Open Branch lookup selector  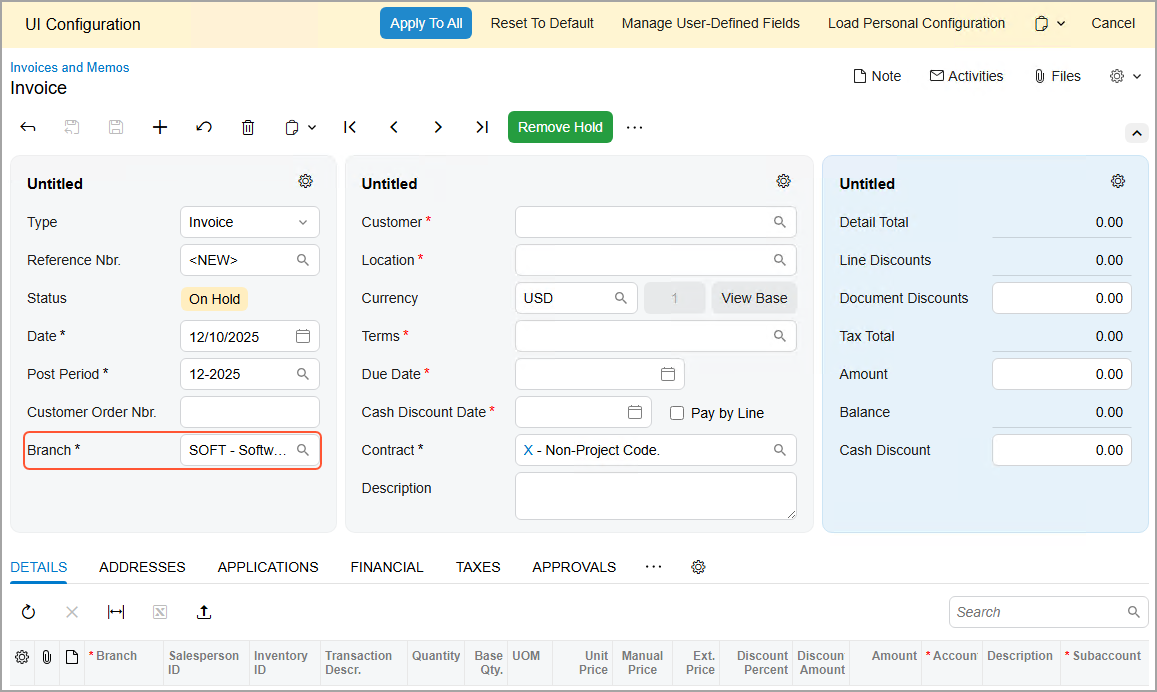pyautogui.click(x=303, y=450)
